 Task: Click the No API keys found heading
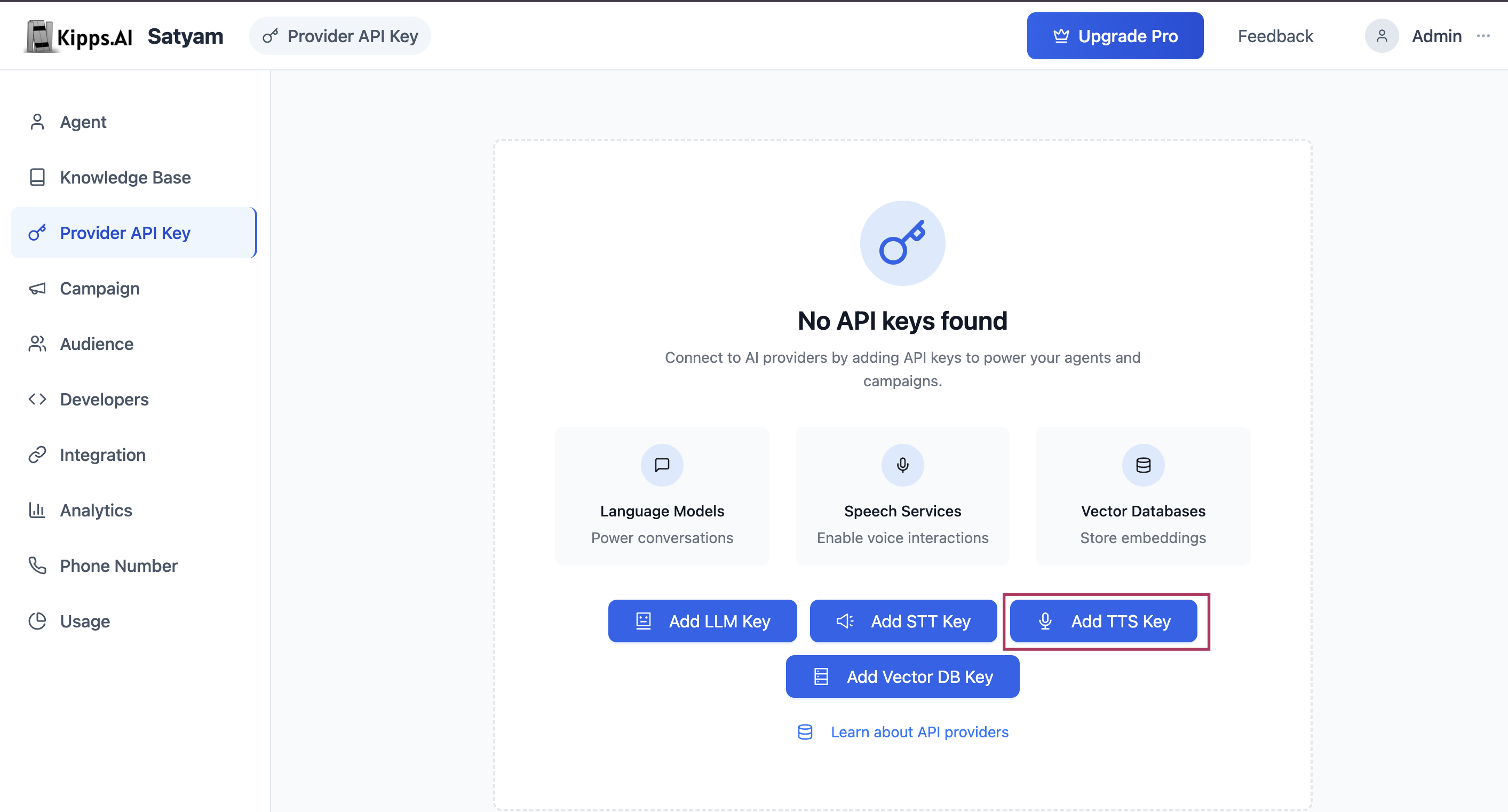[902, 321]
